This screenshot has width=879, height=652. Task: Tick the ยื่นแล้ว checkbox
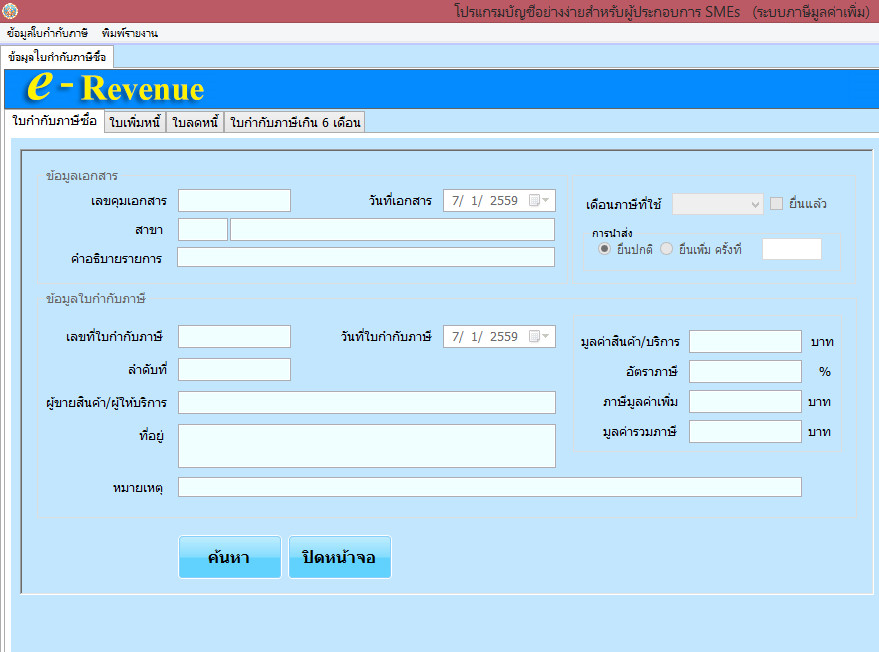tap(776, 204)
